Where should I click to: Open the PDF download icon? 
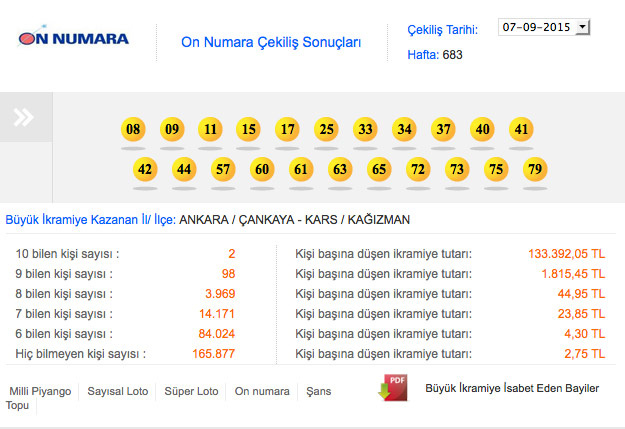click(393, 387)
